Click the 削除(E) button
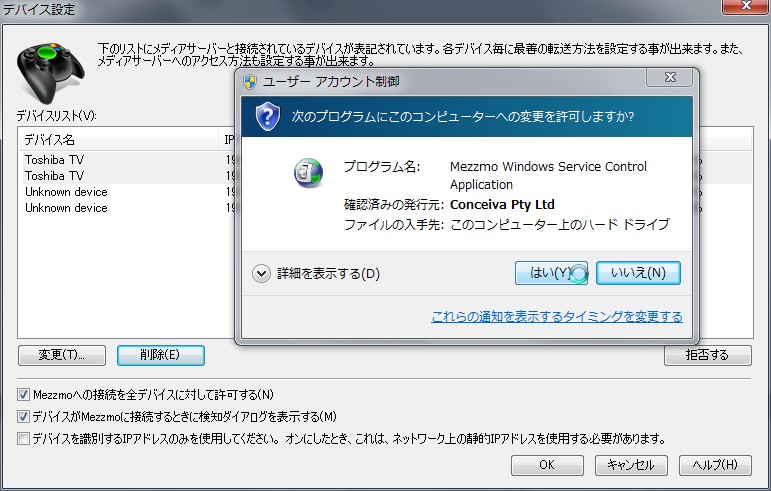Image resolution: width=771 pixels, height=491 pixels. (x=160, y=355)
